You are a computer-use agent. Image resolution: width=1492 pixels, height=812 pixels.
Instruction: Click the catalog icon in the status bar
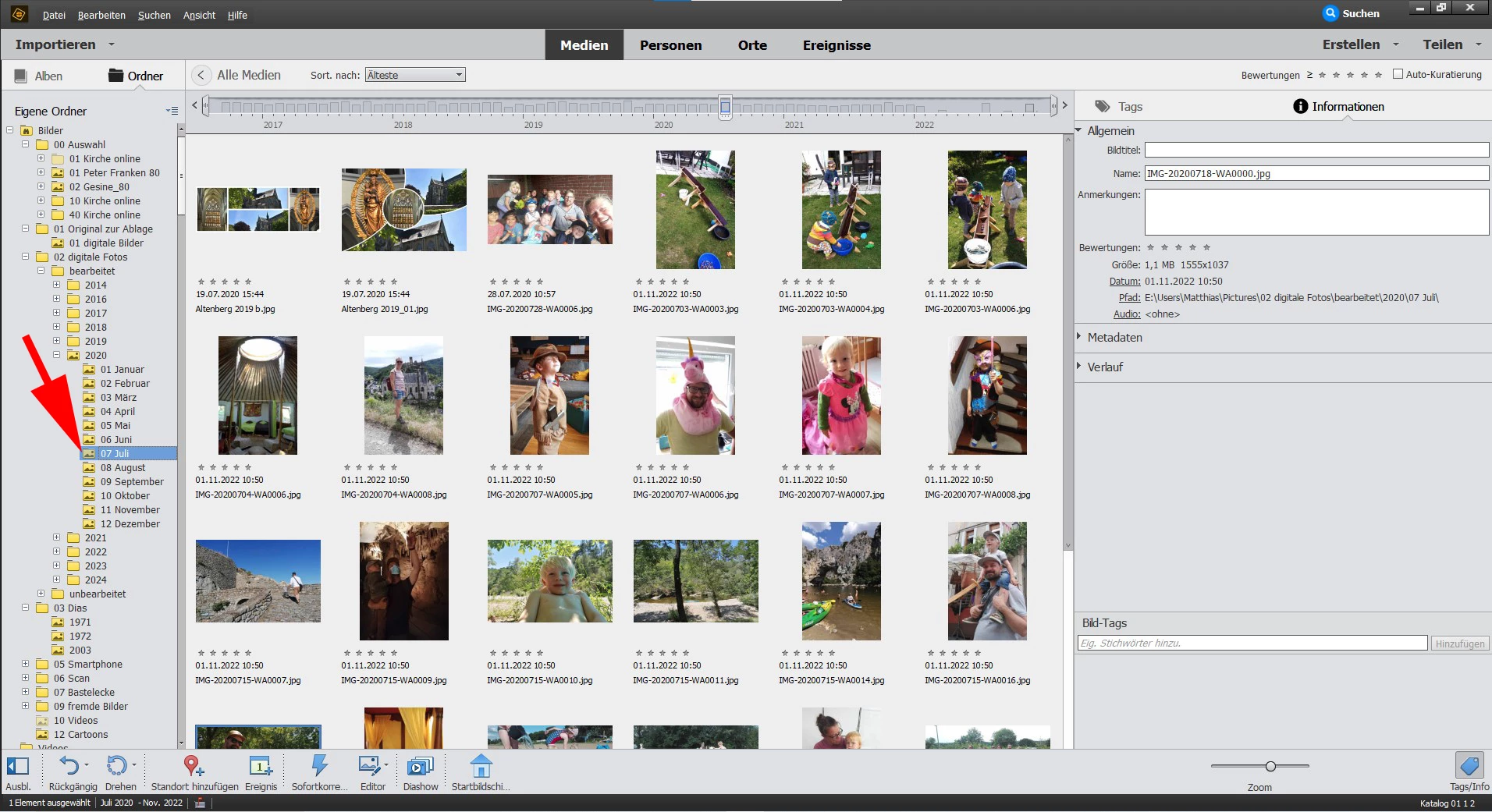(200, 803)
